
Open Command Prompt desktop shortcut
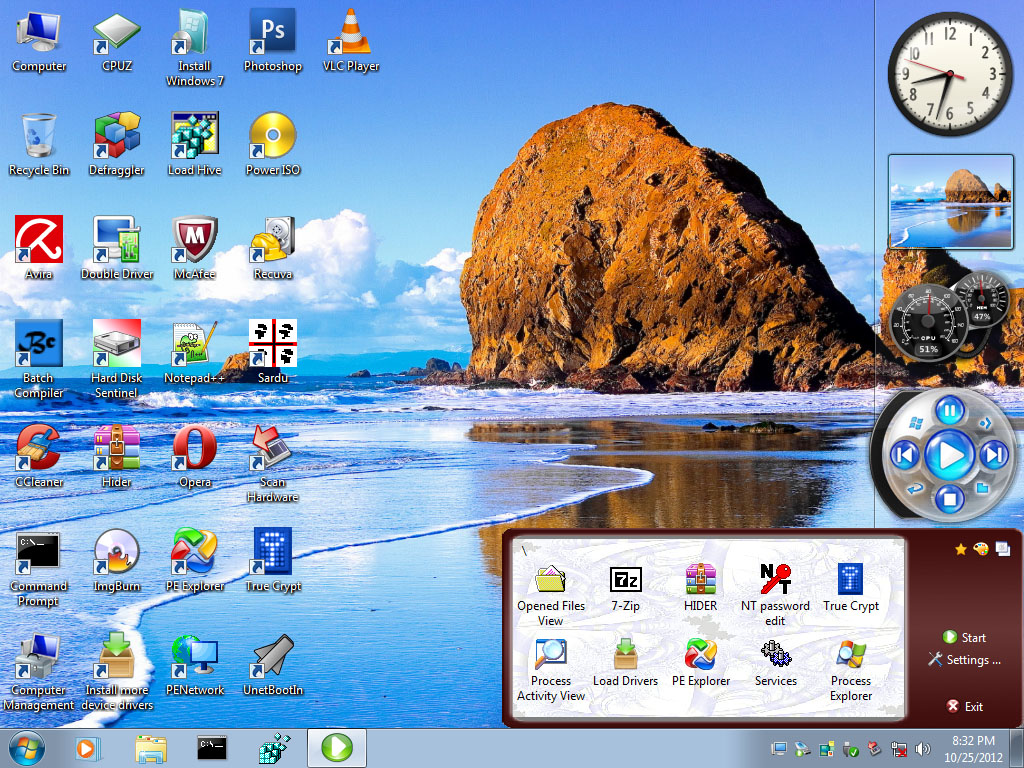[39, 568]
